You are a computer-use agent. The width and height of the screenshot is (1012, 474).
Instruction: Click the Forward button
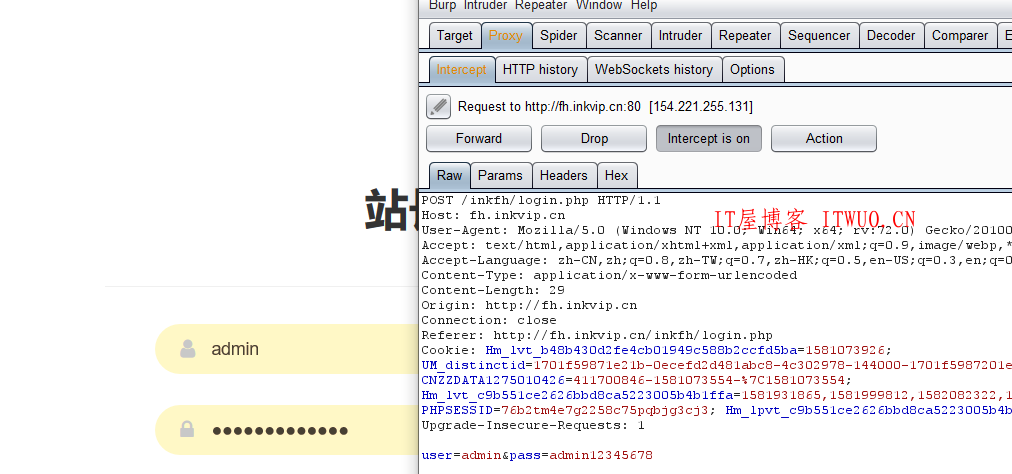point(479,139)
